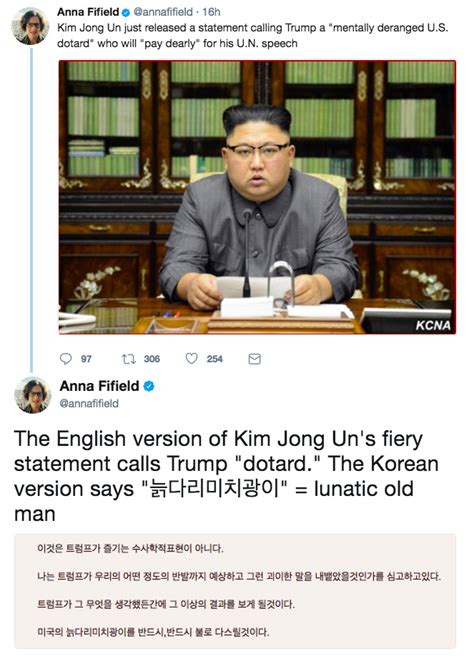Viewport: 474px width, 656px height.
Task: Click verified badge beside lower Anna Fifield
Action: tap(149, 386)
